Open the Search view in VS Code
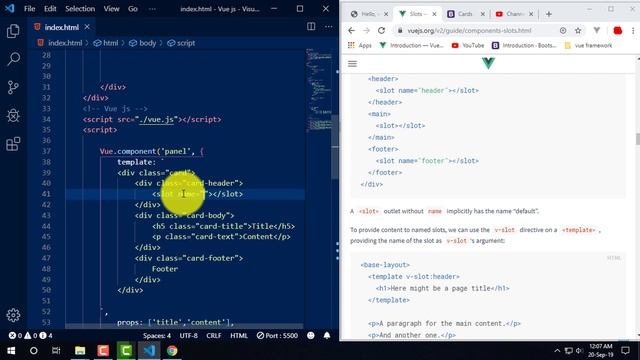Image resolution: width=640 pixels, height=360 pixels. 13,59
